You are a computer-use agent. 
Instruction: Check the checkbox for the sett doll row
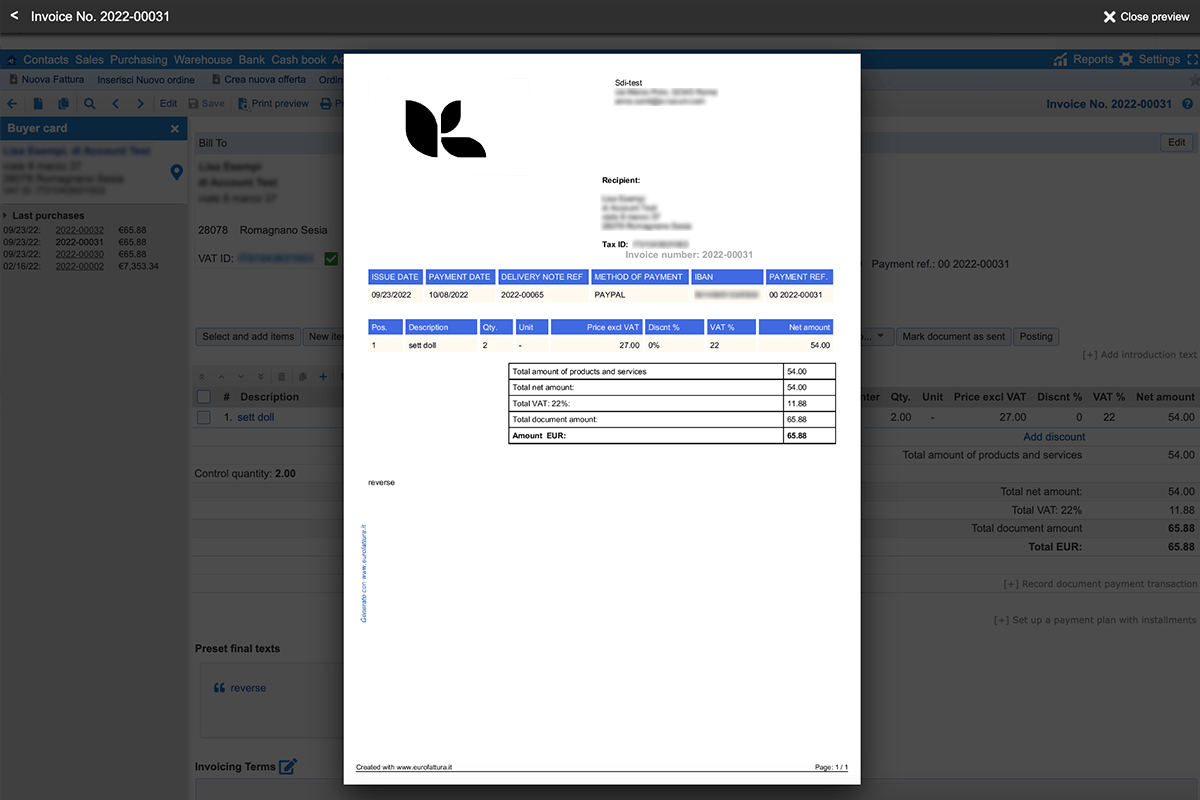(204, 417)
